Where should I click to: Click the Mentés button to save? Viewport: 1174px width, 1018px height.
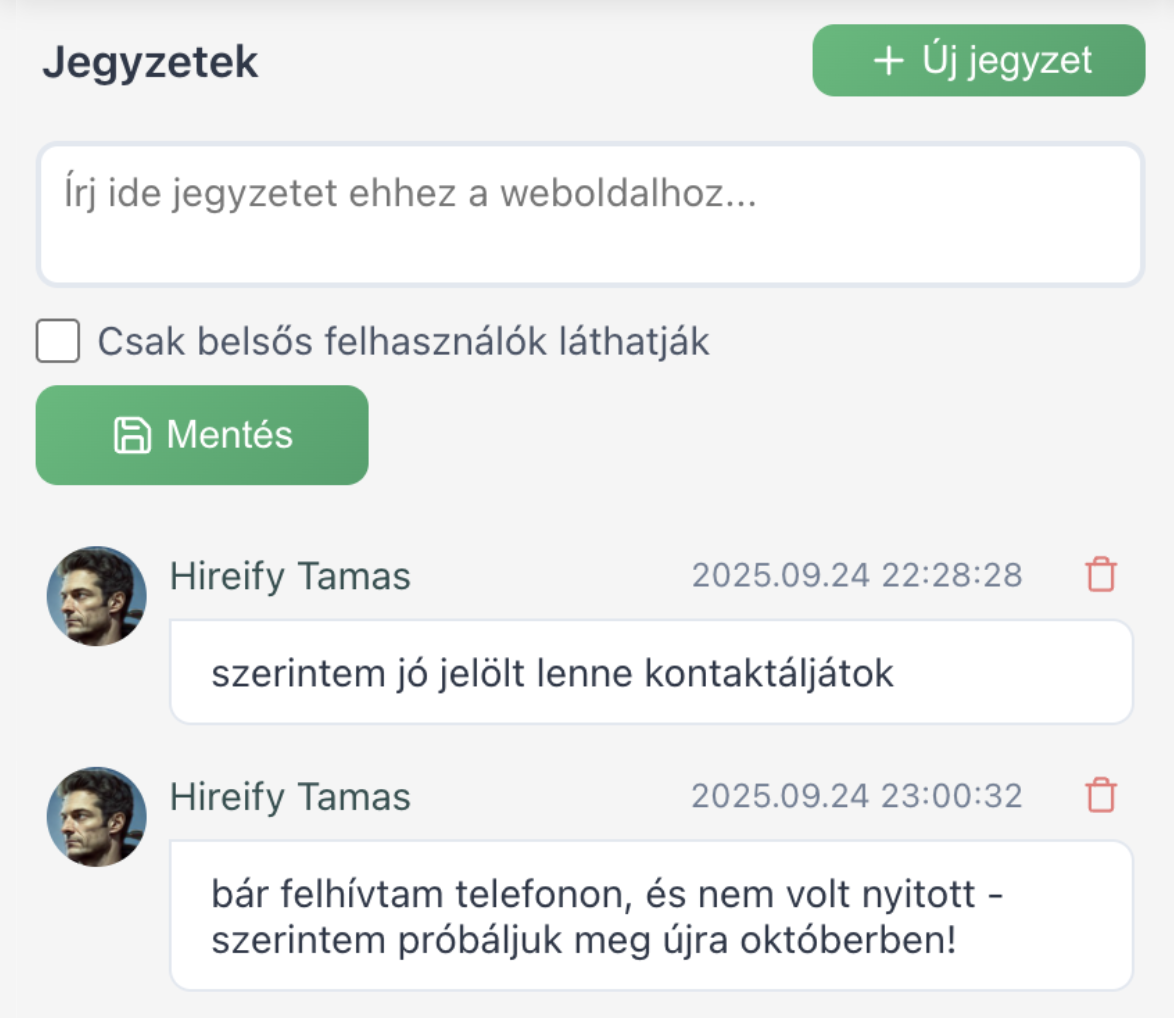pyautogui.click(x=202, y=434)
